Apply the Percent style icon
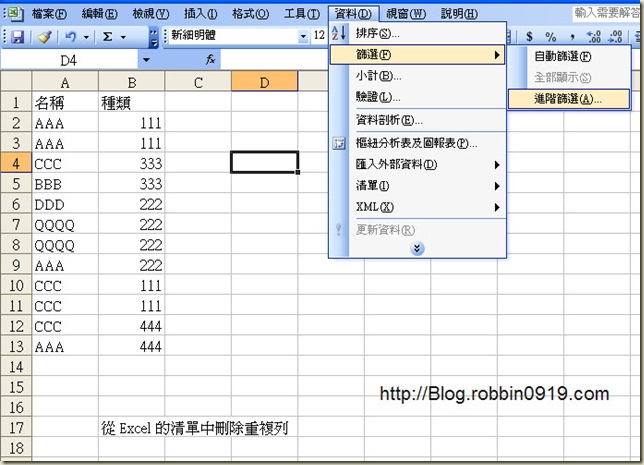 (550, 37)
